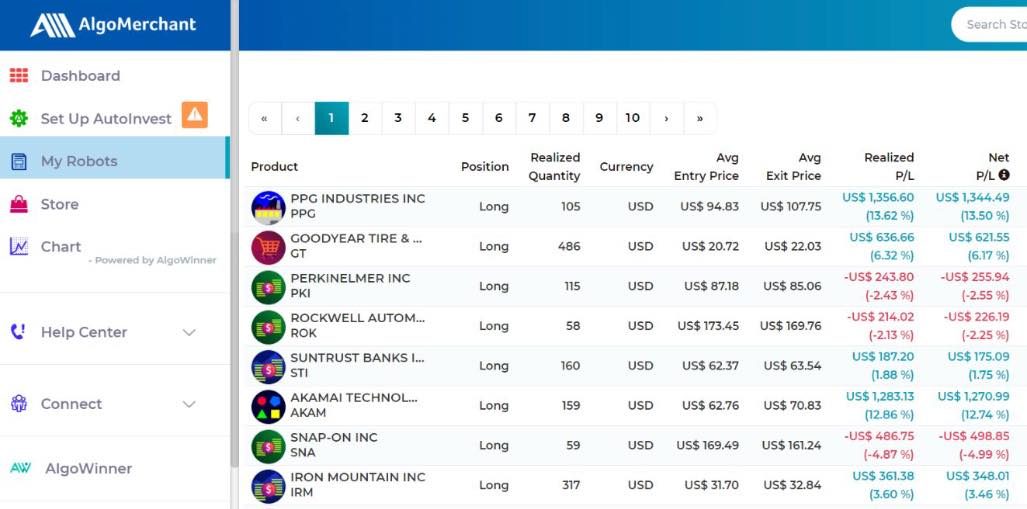1027x509 pixels.
Task: Click the Dashboard grid icon
Action: [x=18, y=76]
